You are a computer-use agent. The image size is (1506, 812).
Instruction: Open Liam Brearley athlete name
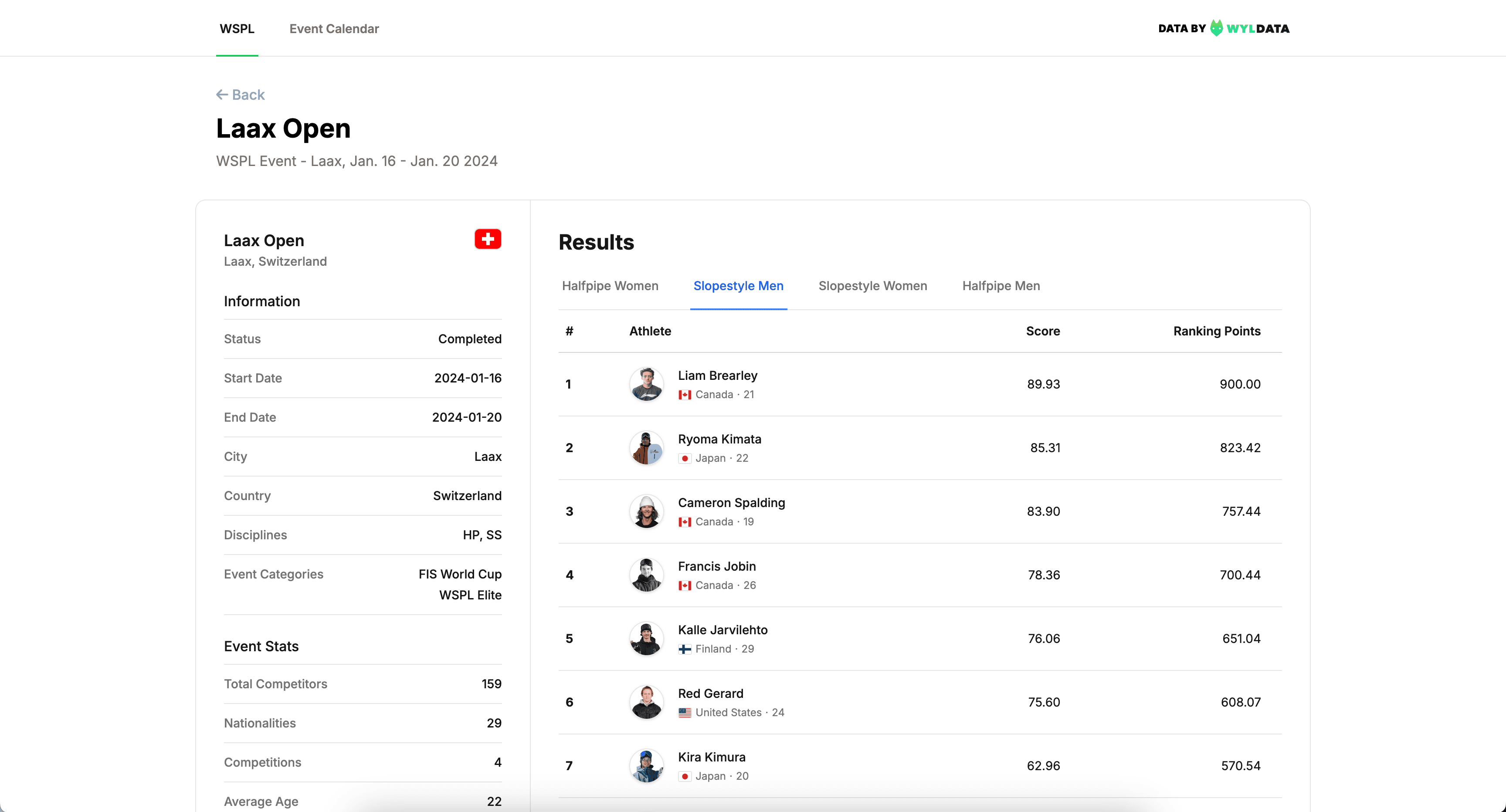click(x=717, y=376)
